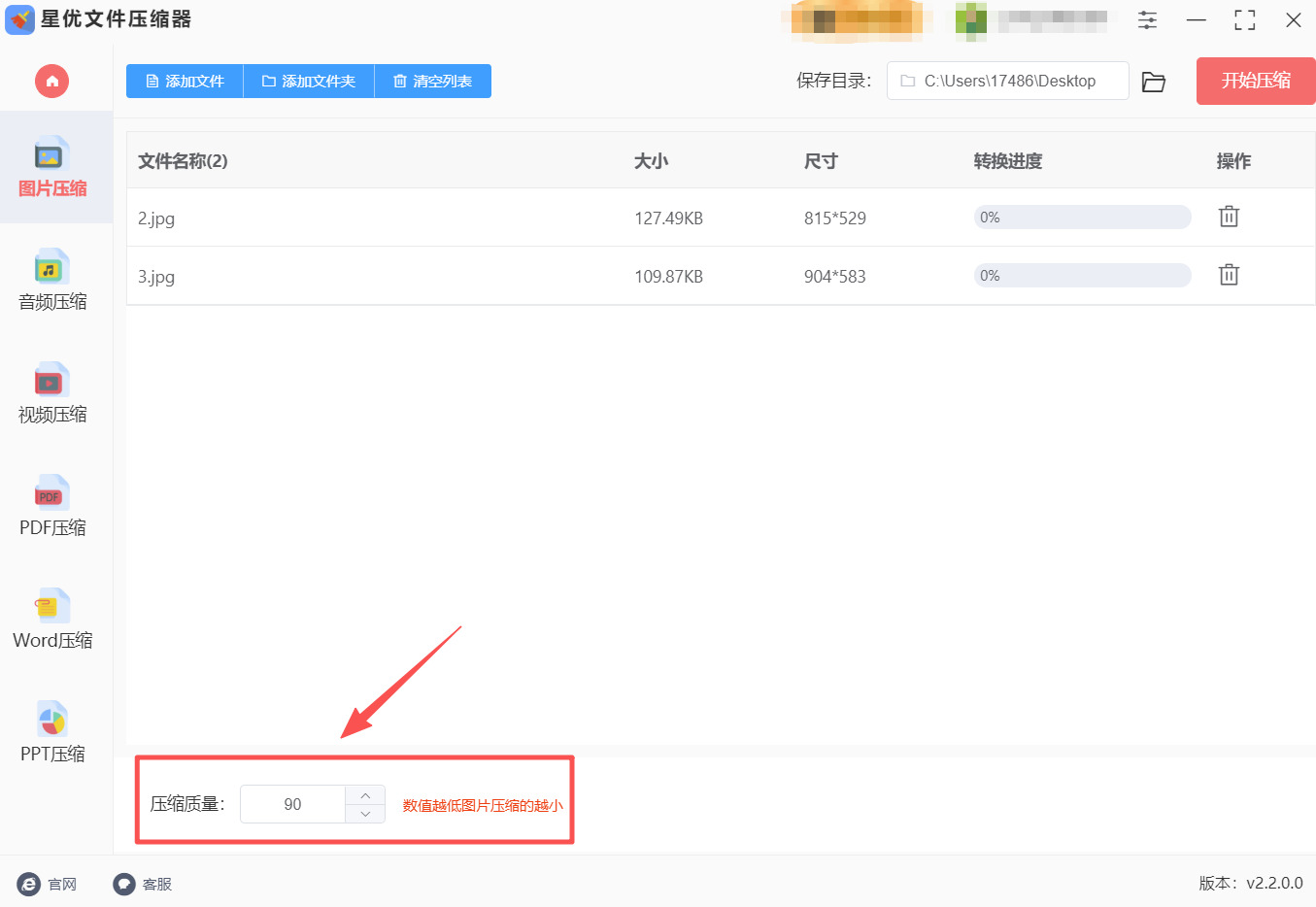
Task: Click the 2.jpg conversion progress bar
Action: 1082,218
